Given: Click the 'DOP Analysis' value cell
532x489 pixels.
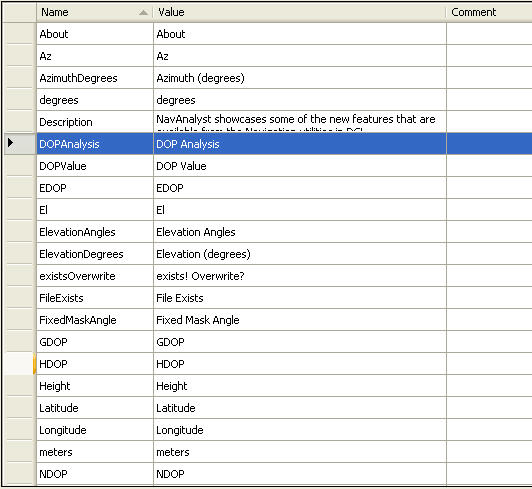Looking at the screenshot, I should point(300,144).
